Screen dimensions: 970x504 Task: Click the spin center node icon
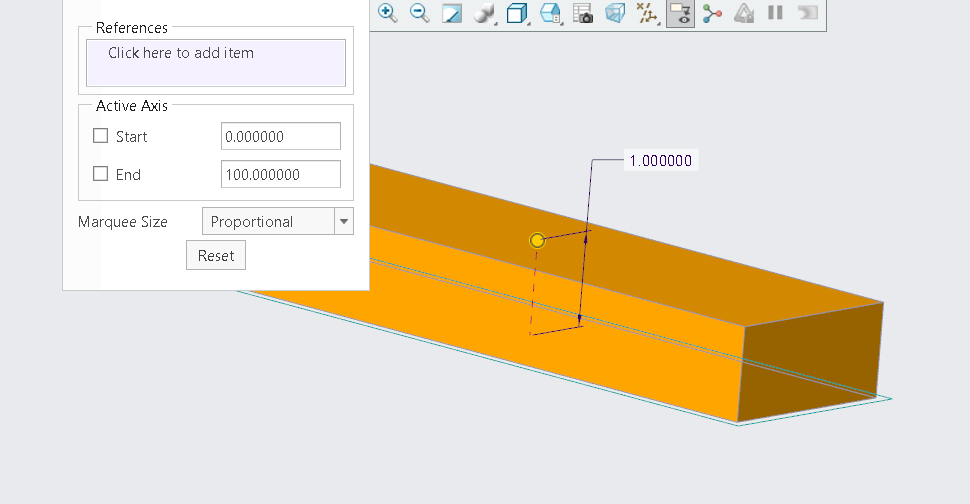(712, 13)
